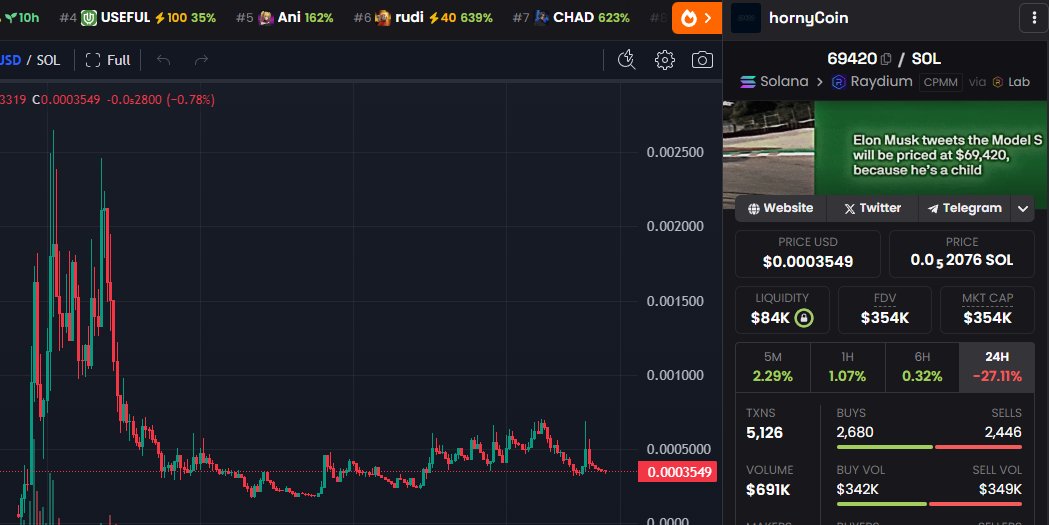This screenshot has width=1049, height=525.
Task: Select the 5M timeframe tab
Action: tap(773, 367)
